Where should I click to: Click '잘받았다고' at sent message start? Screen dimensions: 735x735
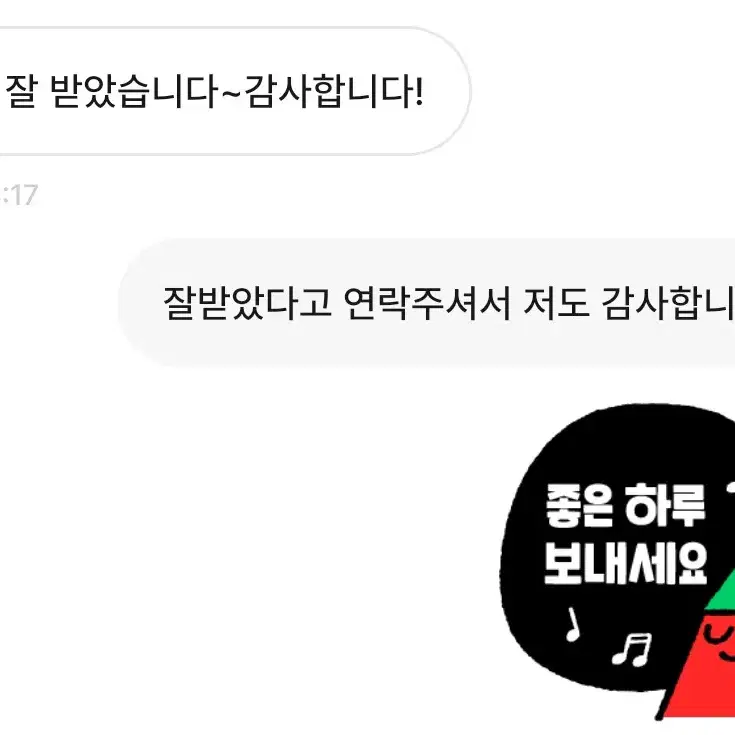248,303
